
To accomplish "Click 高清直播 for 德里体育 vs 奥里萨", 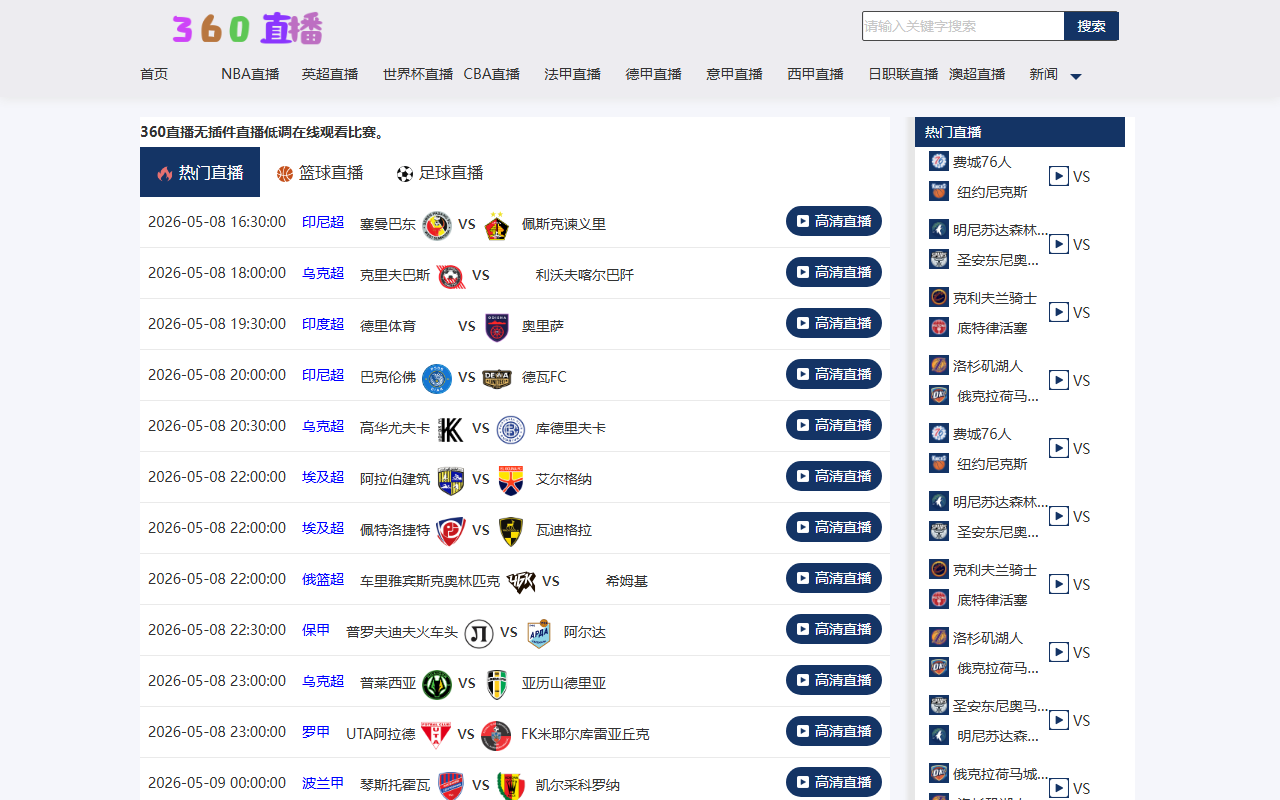I will coord(834,323).
